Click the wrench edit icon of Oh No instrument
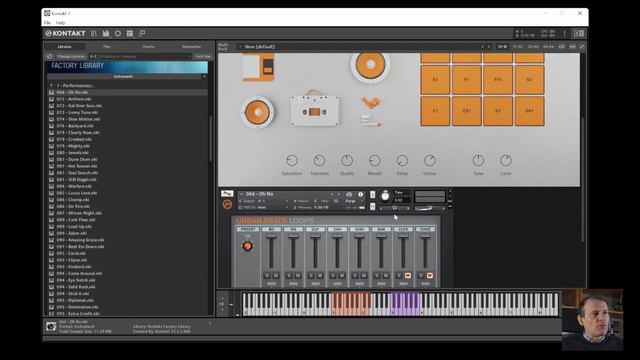640x360 pixels. click(227, 193)
